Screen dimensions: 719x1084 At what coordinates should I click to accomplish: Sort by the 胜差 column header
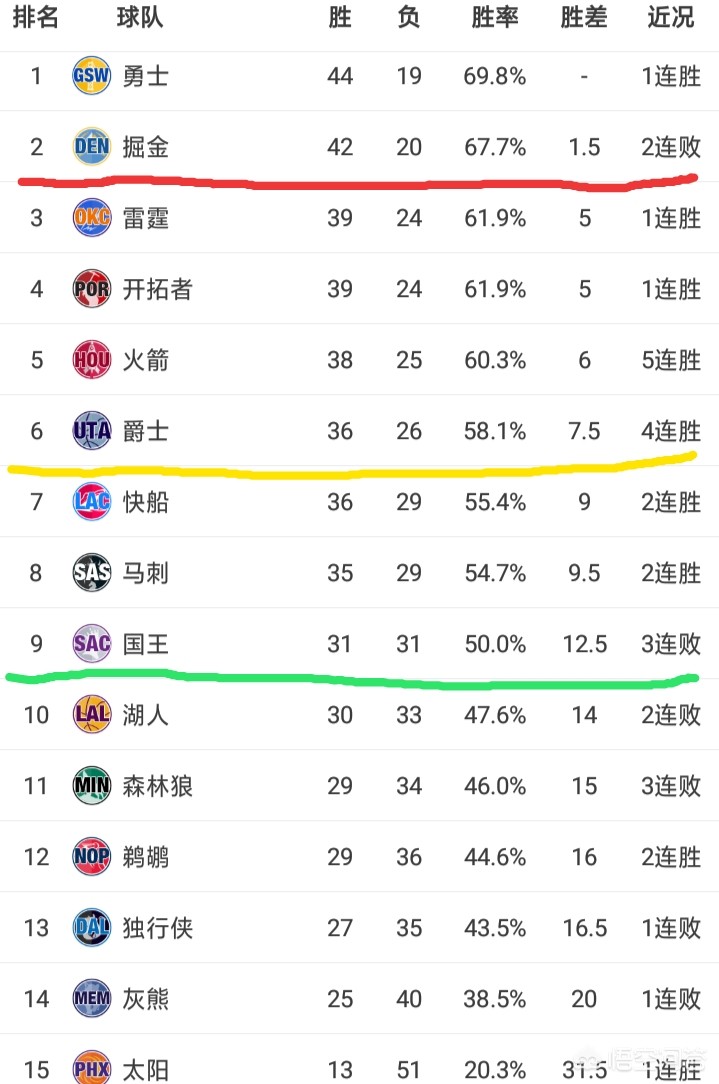point(584,17)
